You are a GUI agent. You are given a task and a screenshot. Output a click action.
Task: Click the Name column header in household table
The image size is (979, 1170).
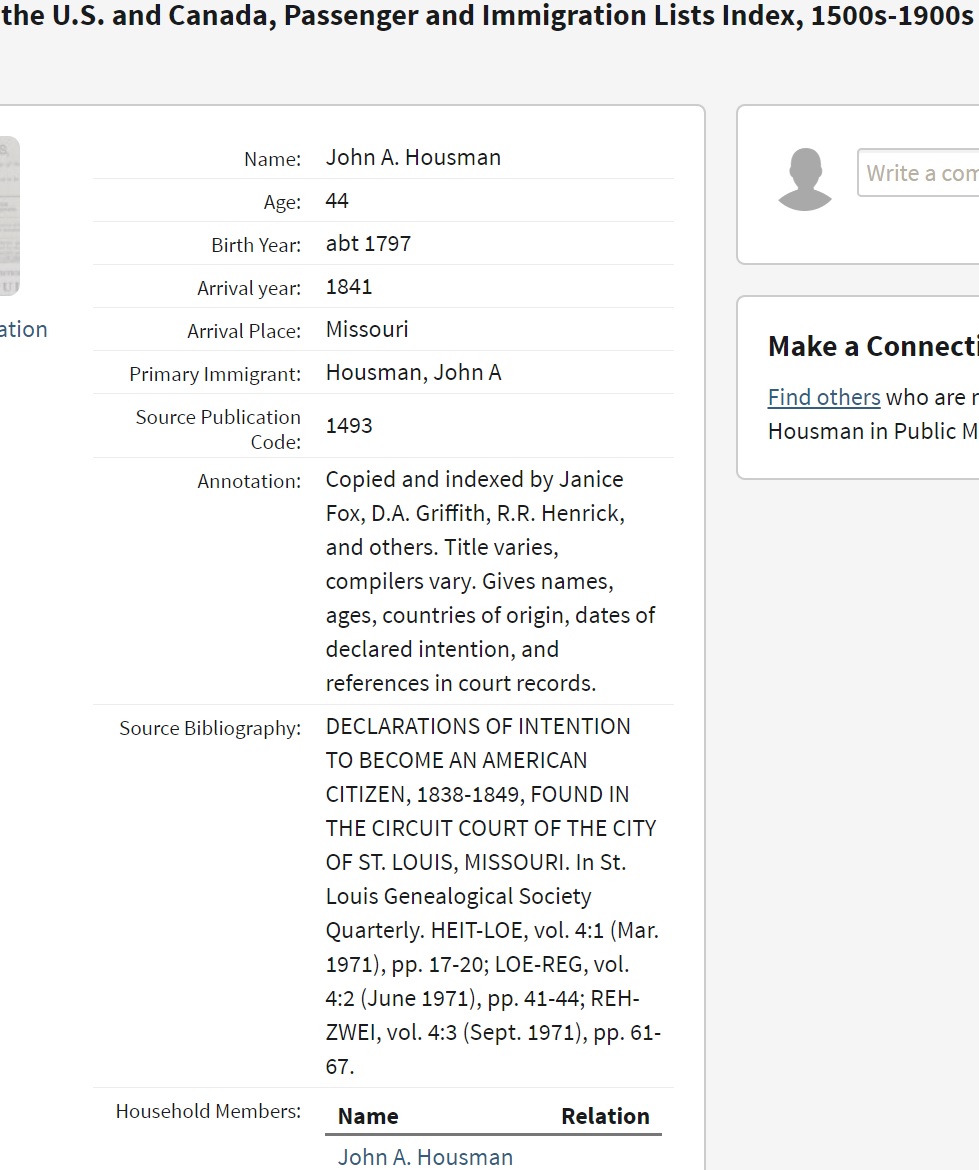tap(368, 1116)
